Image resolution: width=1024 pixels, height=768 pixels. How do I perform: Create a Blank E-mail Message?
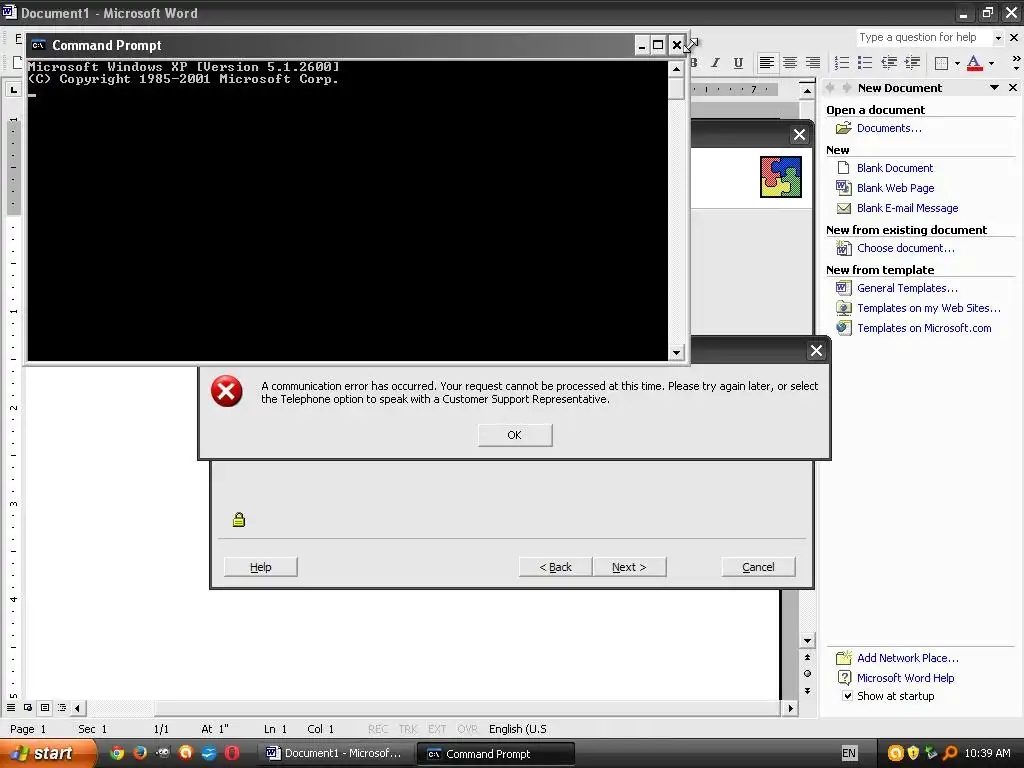[907, 208]
